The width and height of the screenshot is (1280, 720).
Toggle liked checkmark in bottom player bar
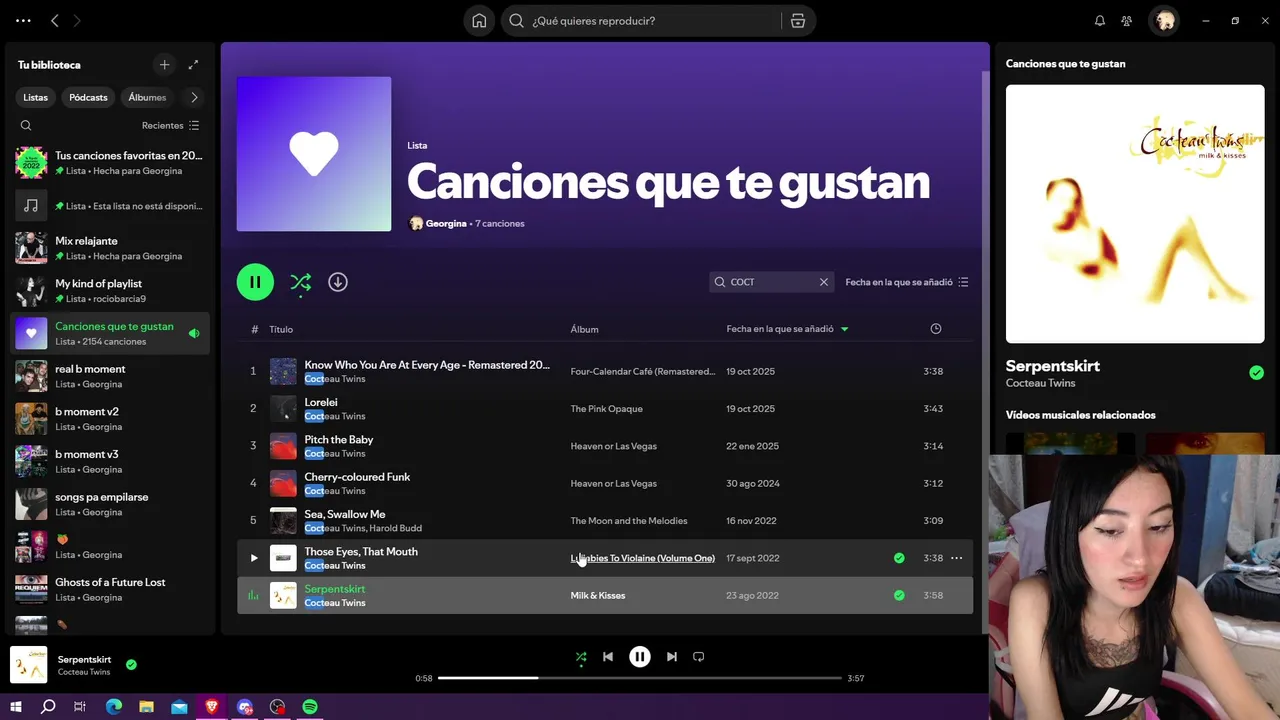click(131, 664)
